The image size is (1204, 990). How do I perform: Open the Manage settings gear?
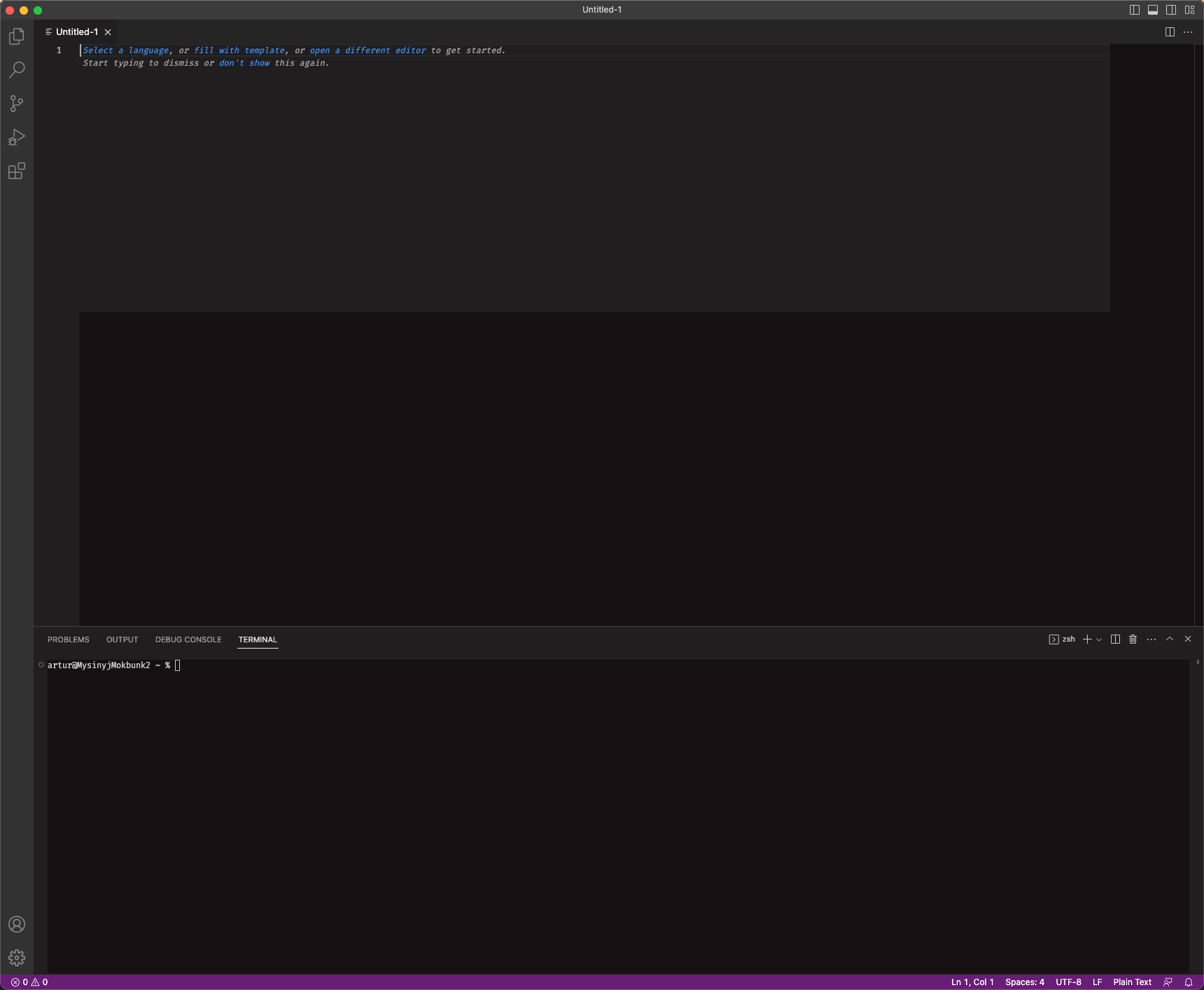point(17,958)
